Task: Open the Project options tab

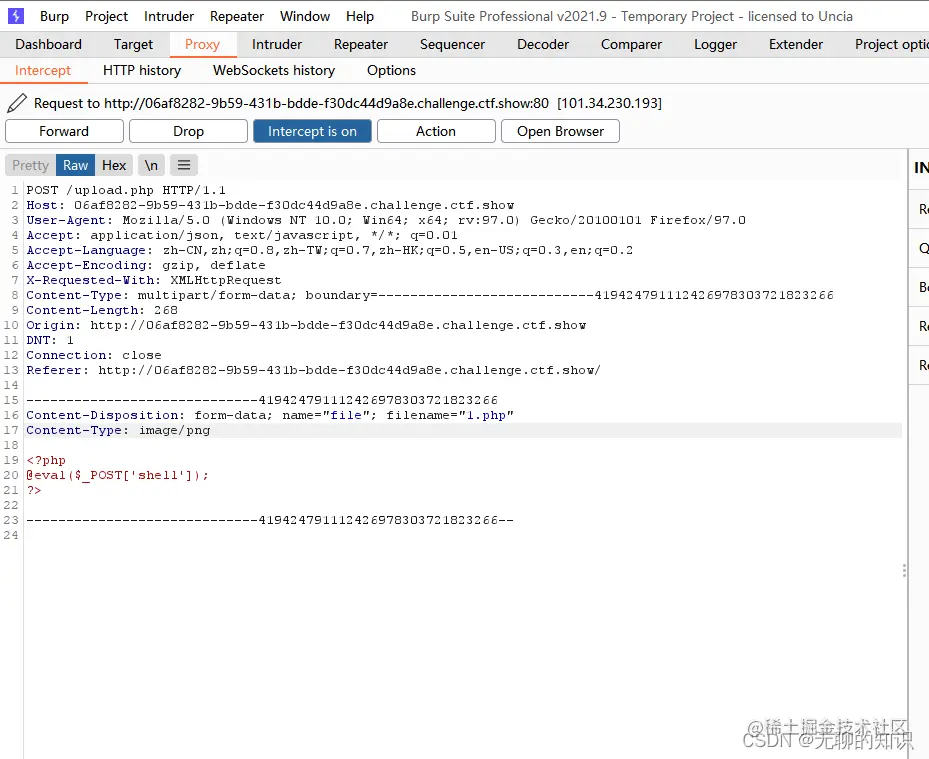Action: (x=890, y=44)
